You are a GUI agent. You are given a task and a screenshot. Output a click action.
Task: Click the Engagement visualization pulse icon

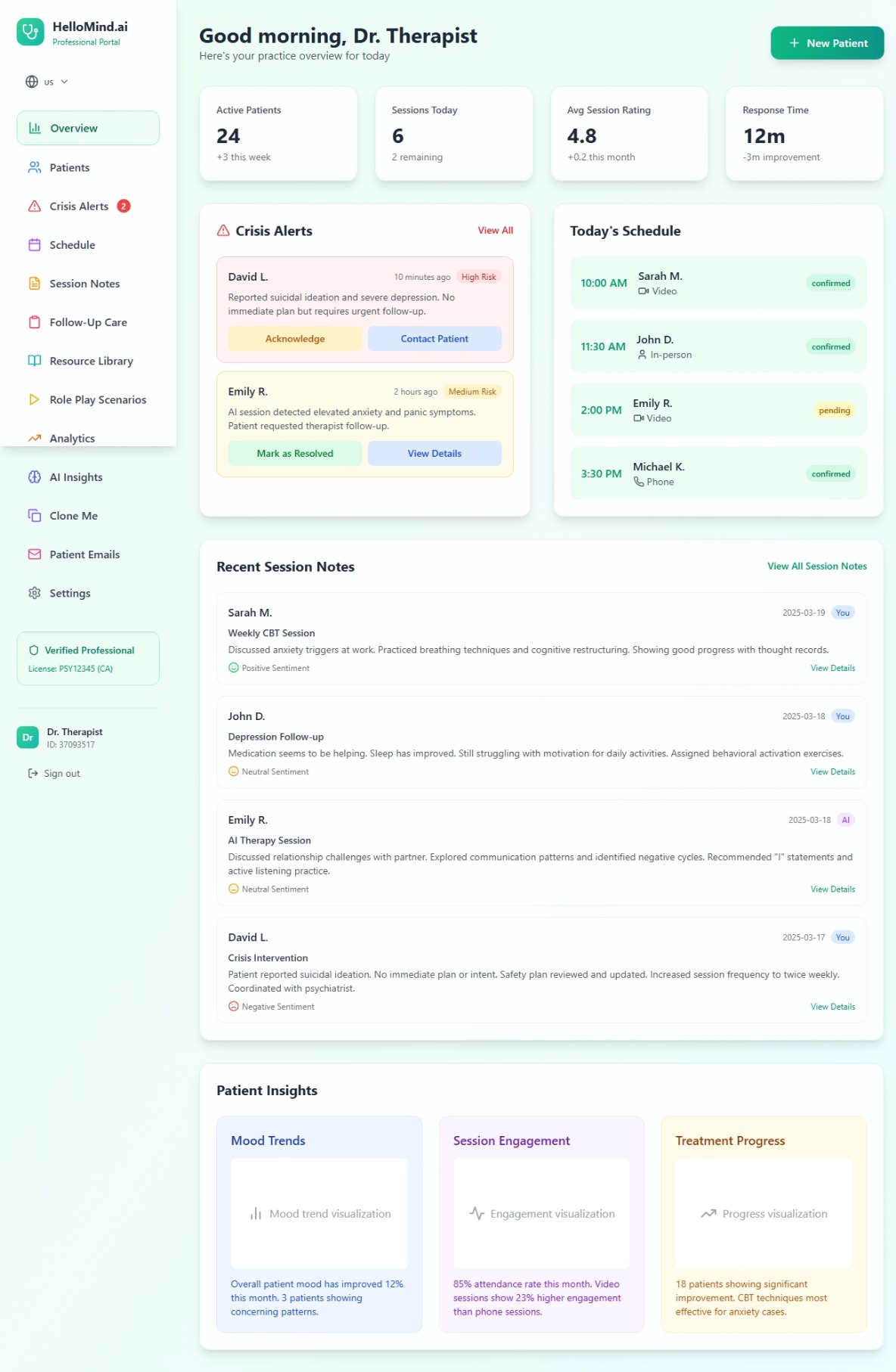tap(477, 1214)
